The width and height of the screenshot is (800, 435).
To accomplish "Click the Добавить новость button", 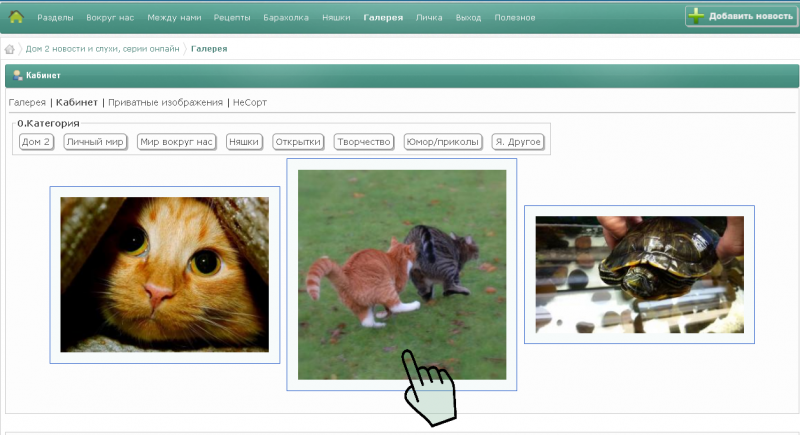I will point(741,16).
